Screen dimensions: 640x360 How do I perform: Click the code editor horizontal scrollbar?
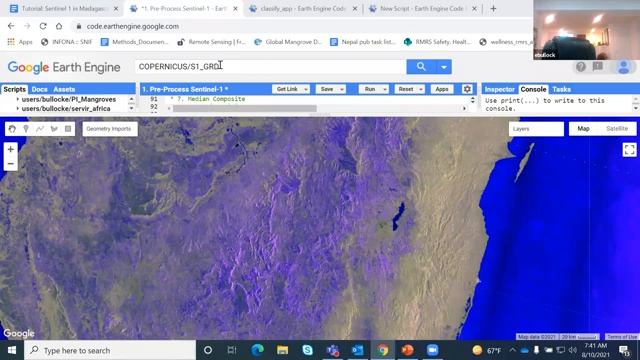click(244, 109)
